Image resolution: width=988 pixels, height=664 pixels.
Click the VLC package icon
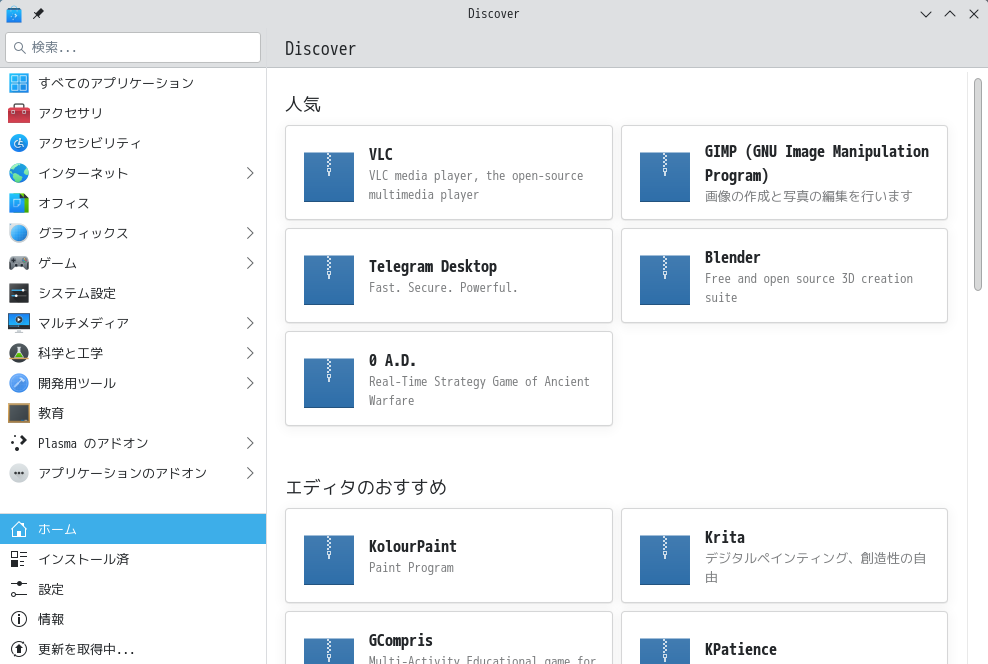point(329,176)
